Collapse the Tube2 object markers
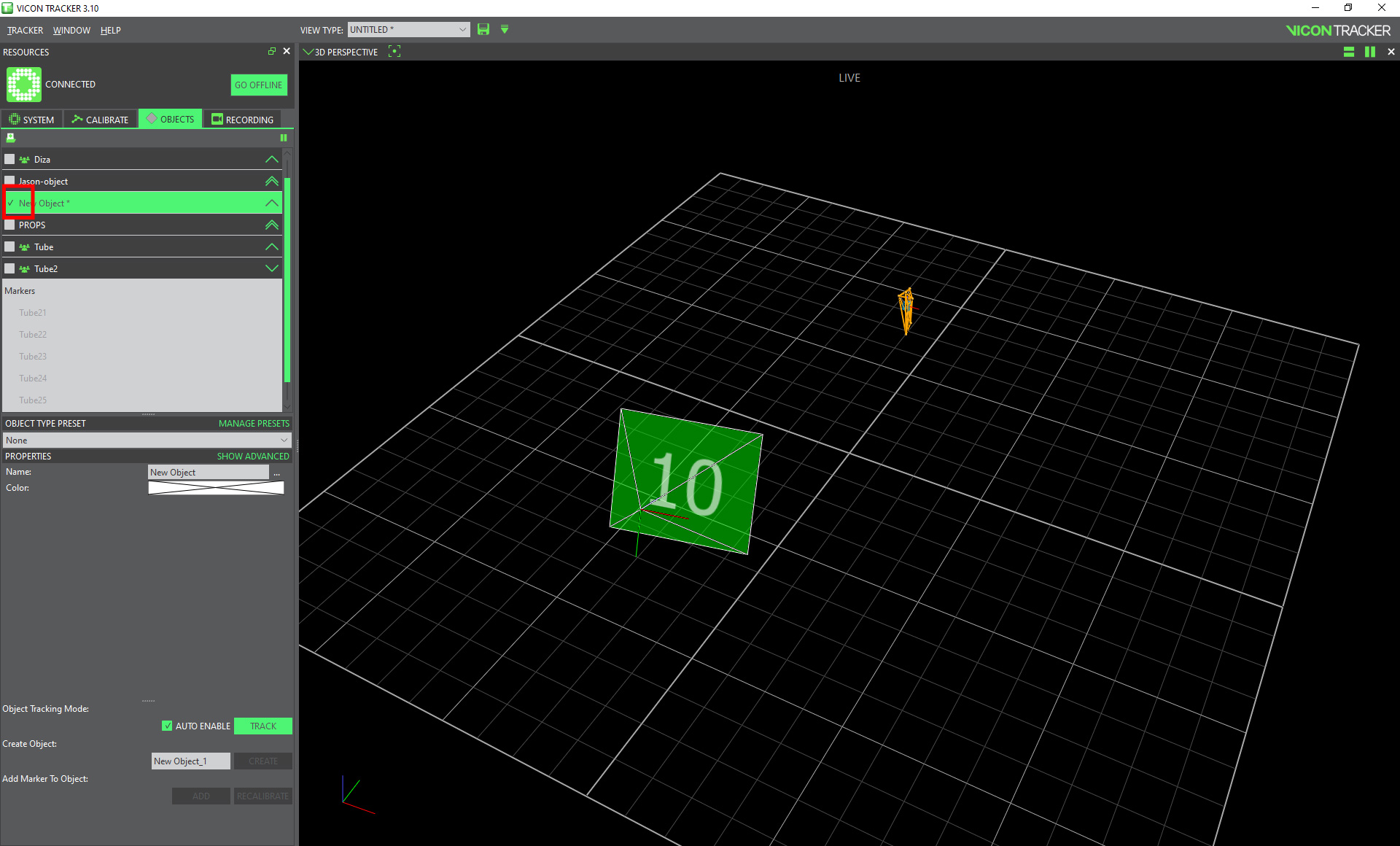Screen dimensions: 1400x846 click(x=271, y=268)
